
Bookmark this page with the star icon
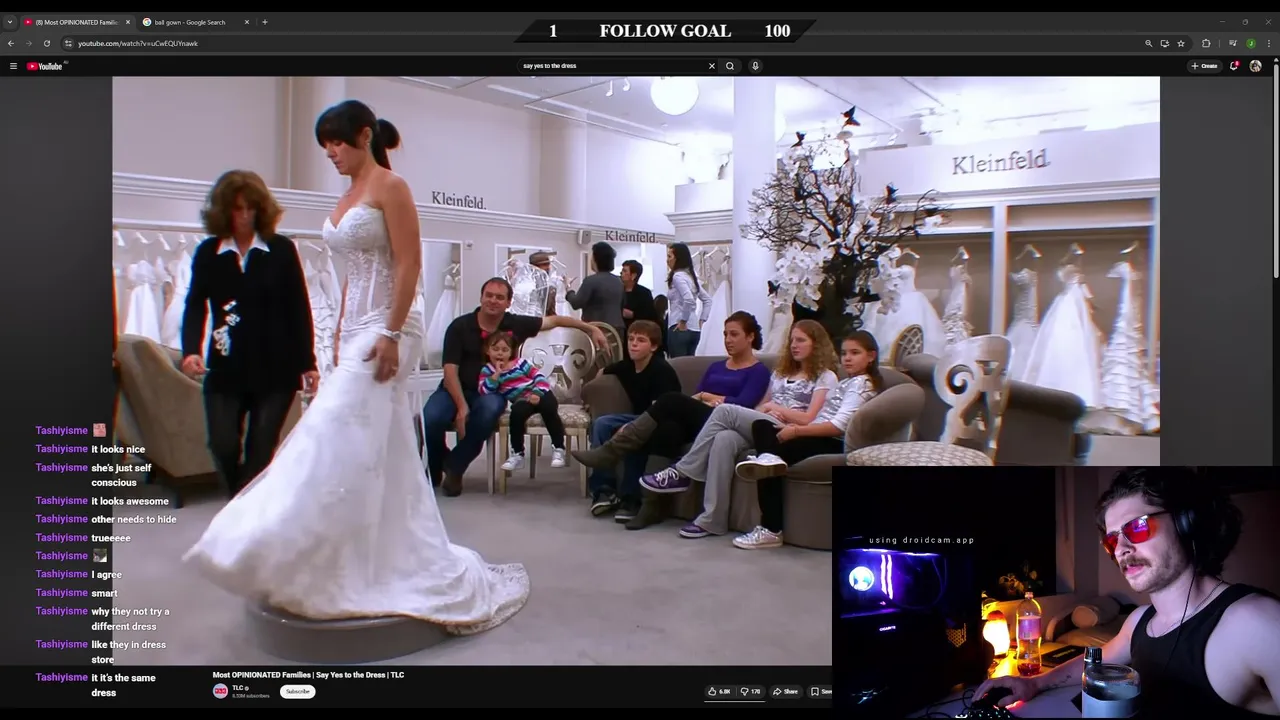pyautogui.click(x=1181, y=43)
